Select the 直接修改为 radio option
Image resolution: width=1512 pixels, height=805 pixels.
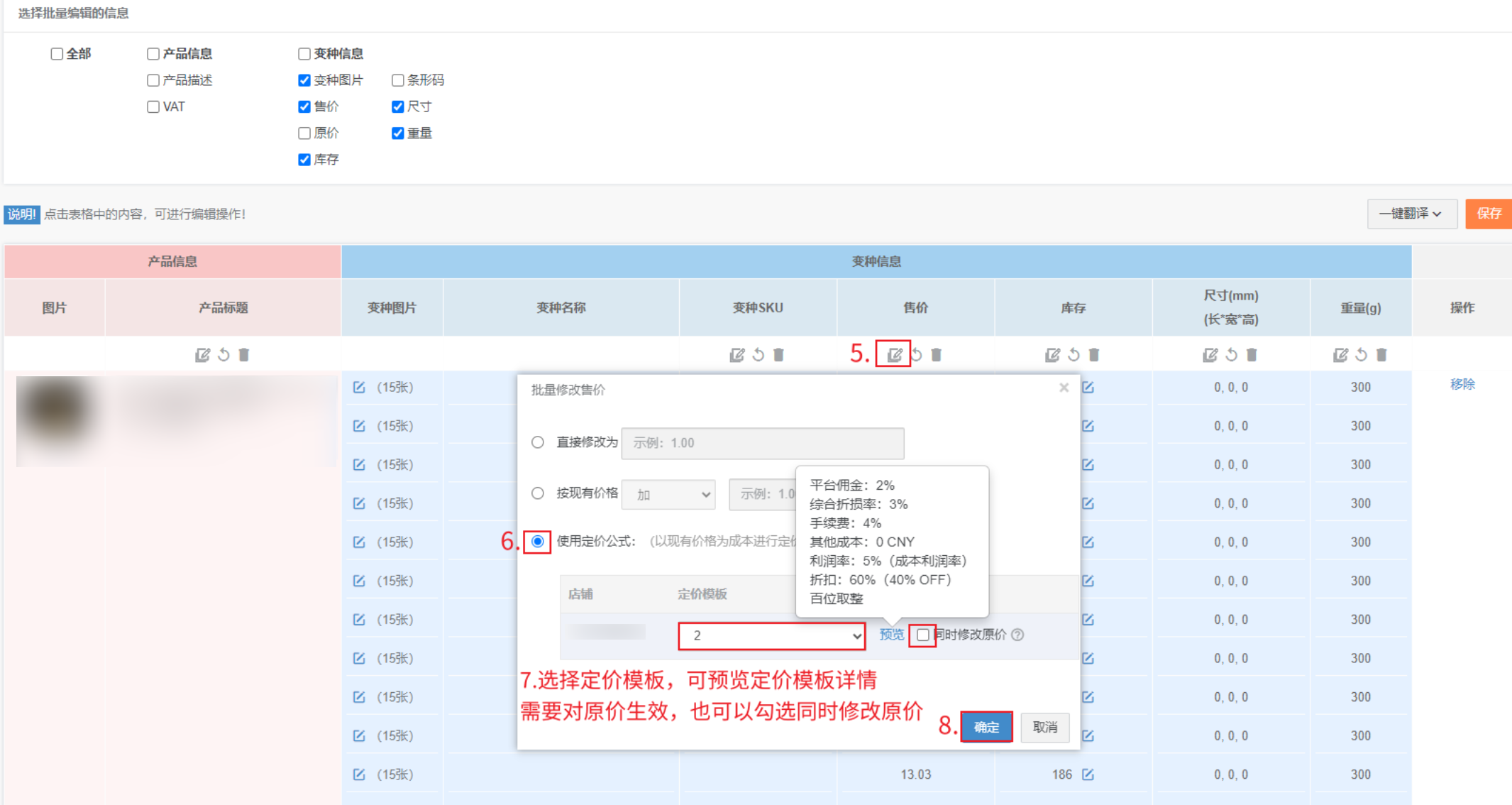tap(538, 442)
